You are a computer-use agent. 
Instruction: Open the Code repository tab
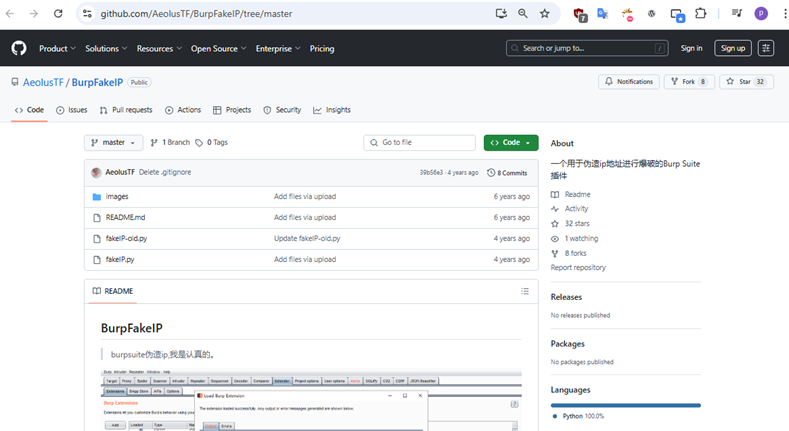(x=29, y=110)
